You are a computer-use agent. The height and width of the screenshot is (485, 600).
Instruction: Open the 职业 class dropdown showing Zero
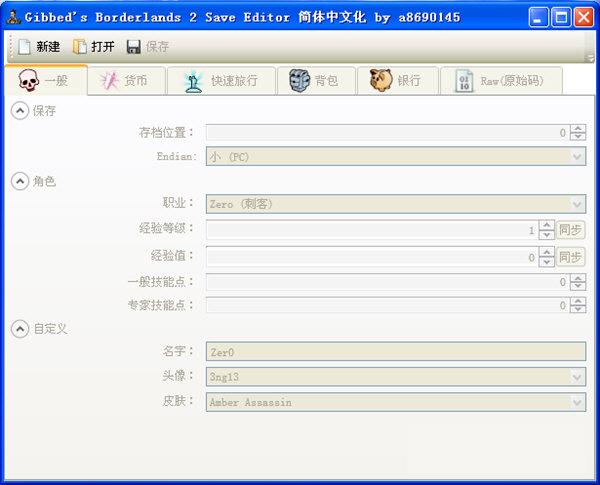pos(577,204)
